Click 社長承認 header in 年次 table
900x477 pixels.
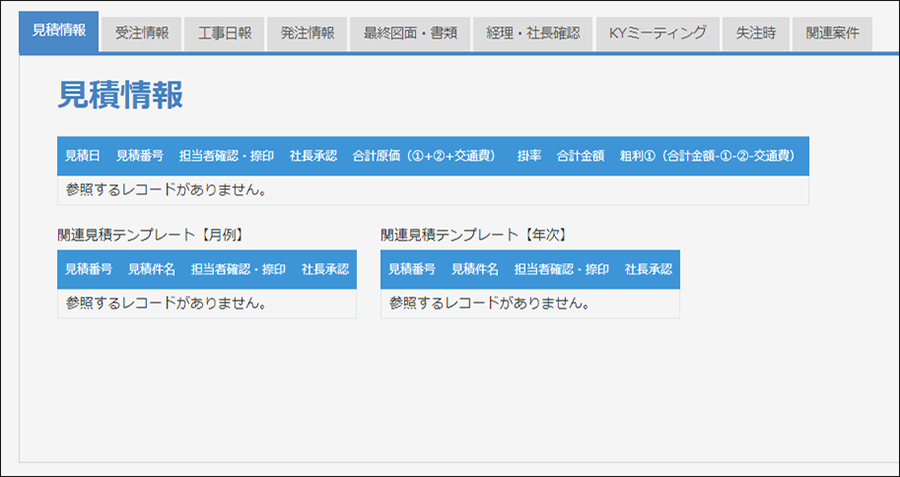649,269
